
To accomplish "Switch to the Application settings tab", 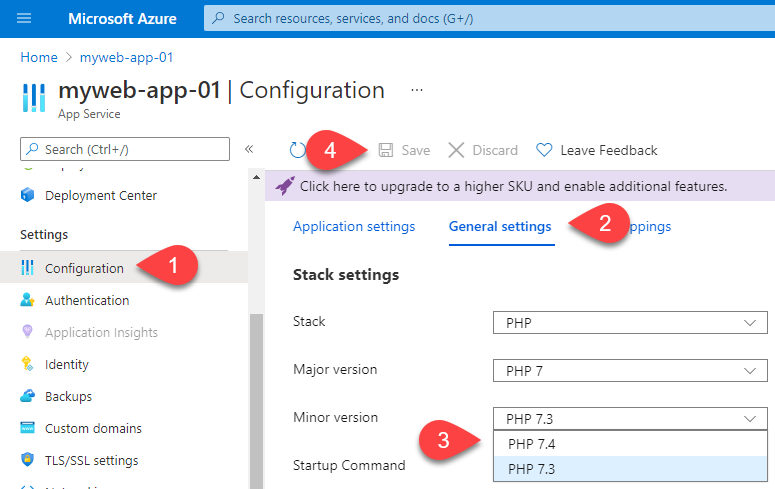I will pos(354,226).
